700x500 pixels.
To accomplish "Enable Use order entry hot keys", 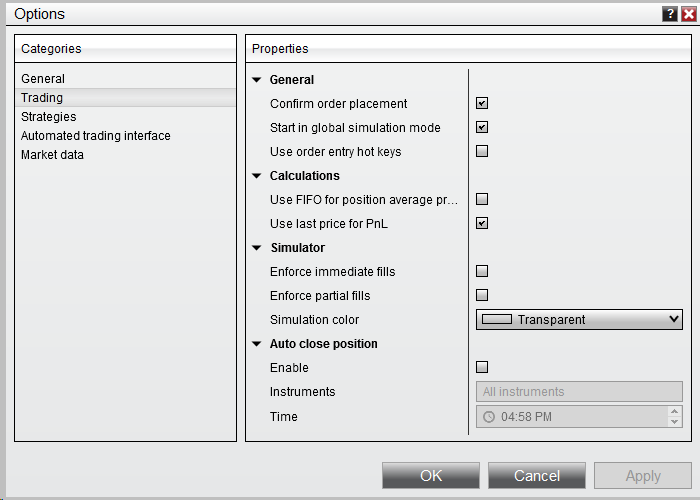I will tap(482, 151).
